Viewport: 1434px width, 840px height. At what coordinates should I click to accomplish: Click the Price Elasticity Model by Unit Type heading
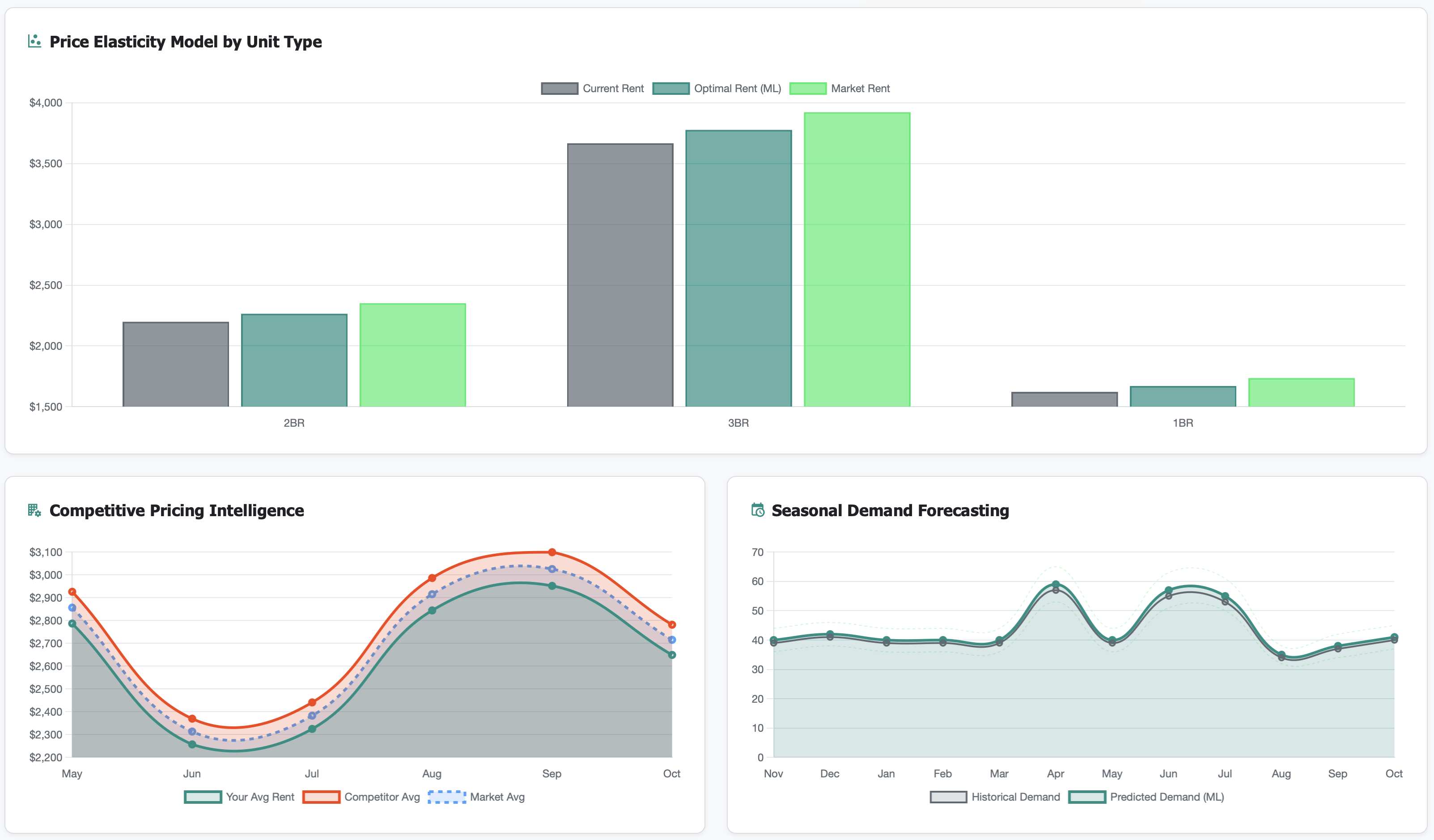(186, 42)
